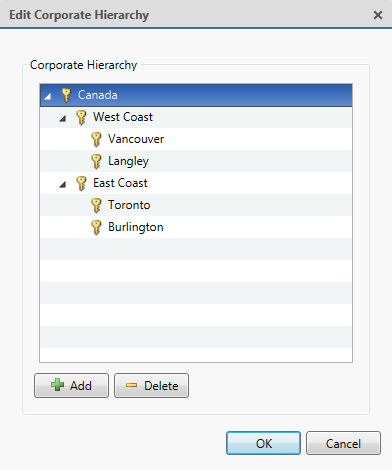This screenshot has width=392, height=470.
Task: Click the key icon beside Toronto
Action: pyautogui.click(x=96, y=205)
